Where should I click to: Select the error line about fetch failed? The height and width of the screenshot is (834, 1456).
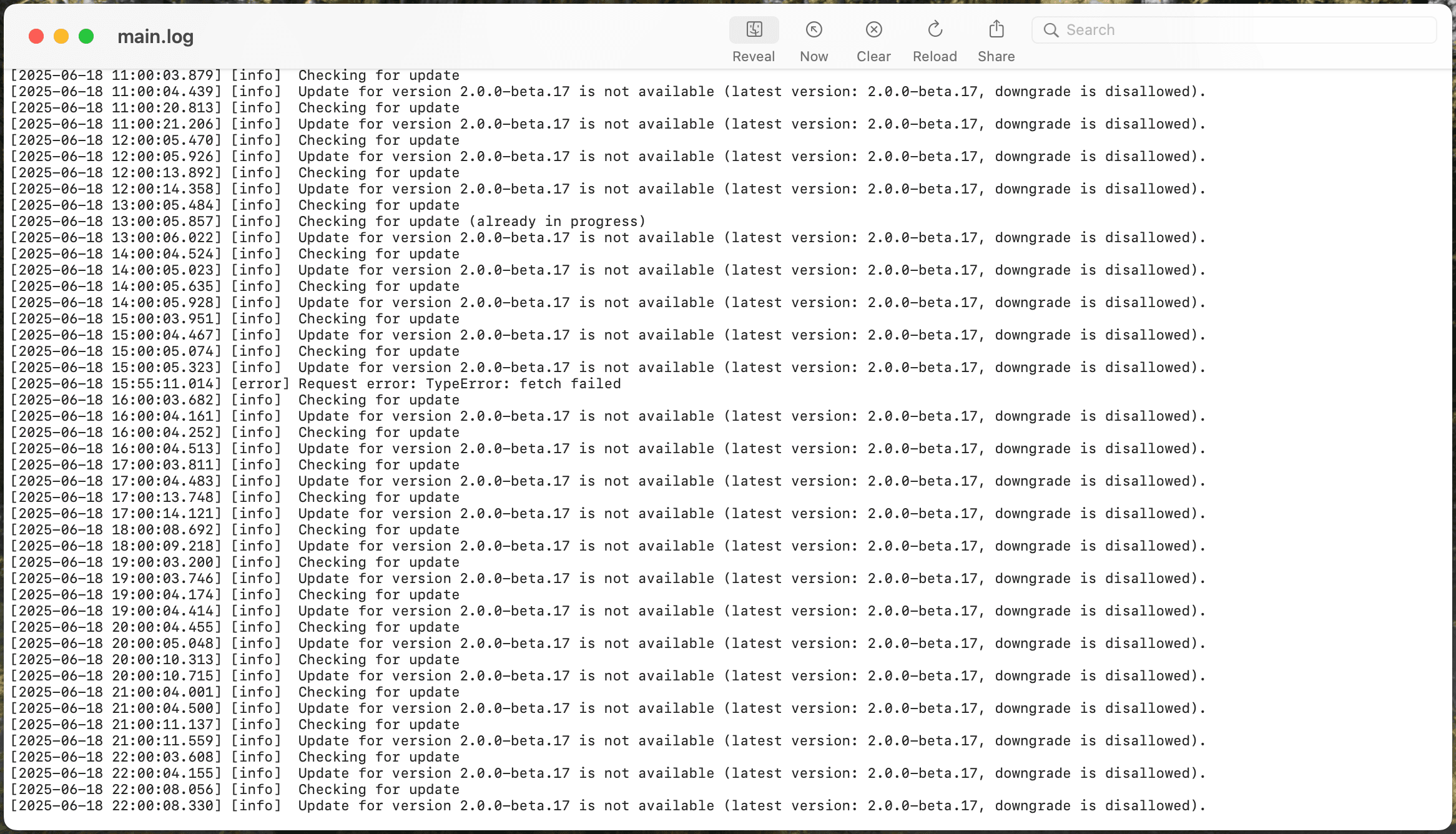tap(315, 383)
